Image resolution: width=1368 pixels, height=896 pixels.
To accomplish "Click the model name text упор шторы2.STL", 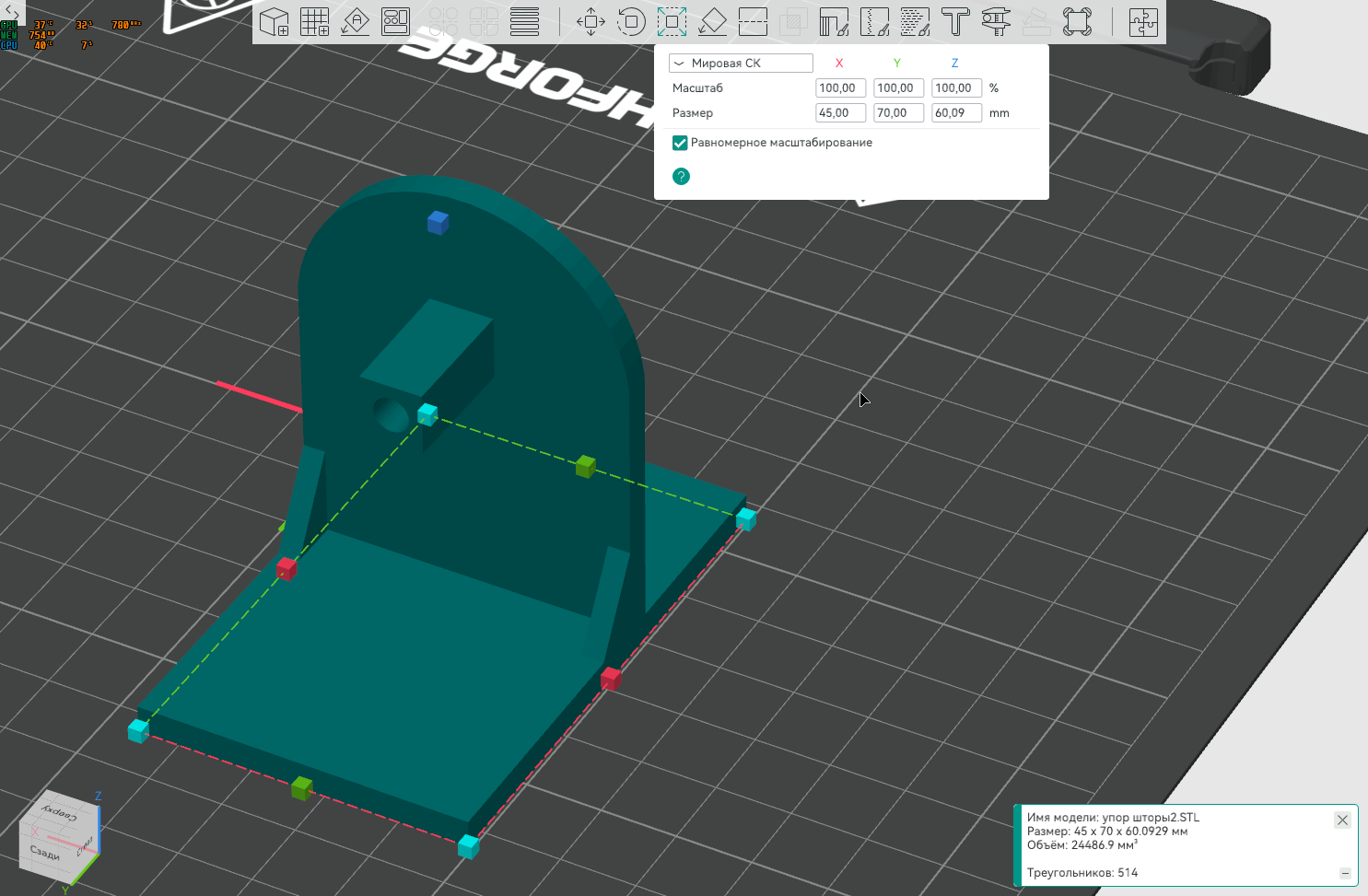I will click(x=1151, y=817).
